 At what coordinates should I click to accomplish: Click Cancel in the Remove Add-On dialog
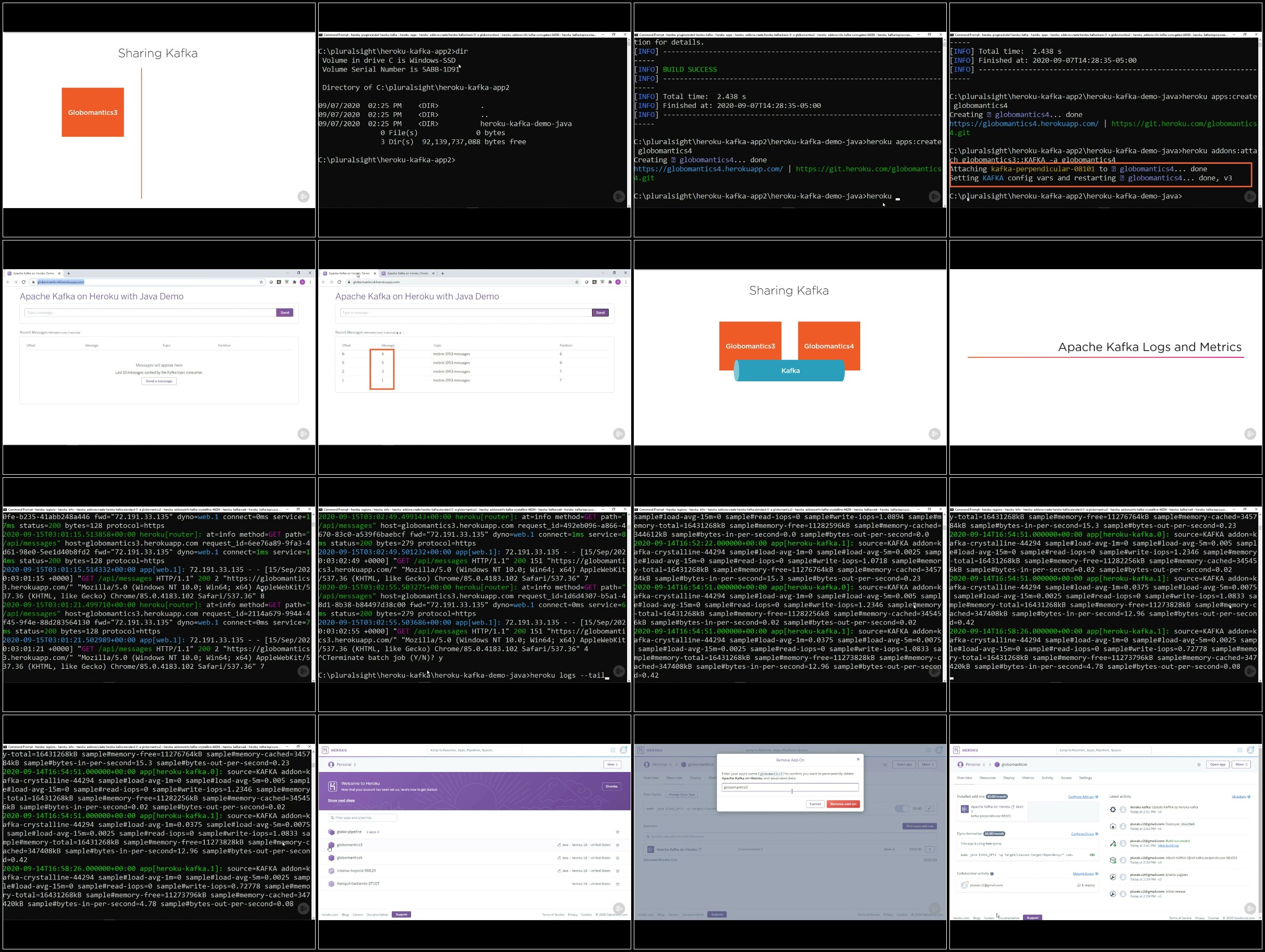[x=815, y=804]
